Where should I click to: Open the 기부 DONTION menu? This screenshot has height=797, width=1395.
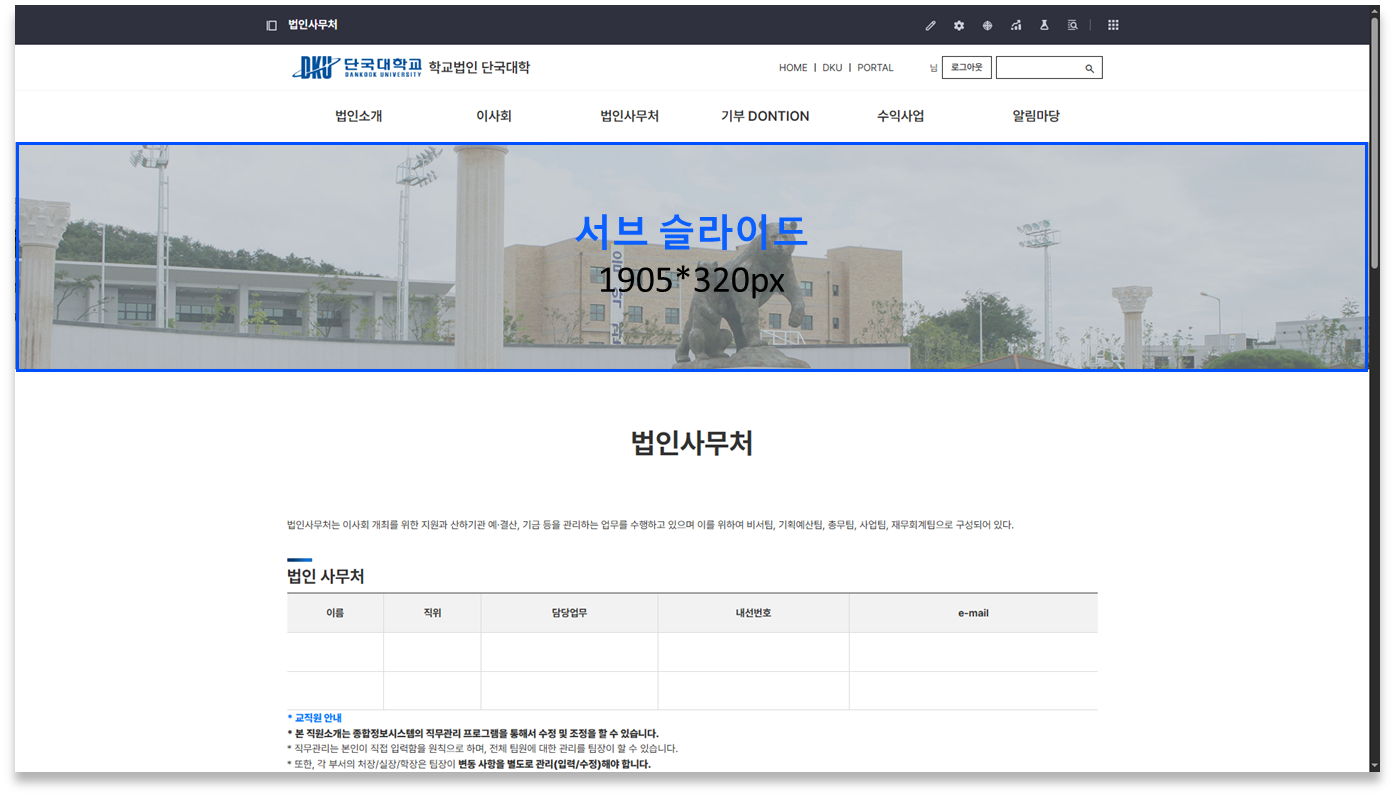(x=765, y=116)
